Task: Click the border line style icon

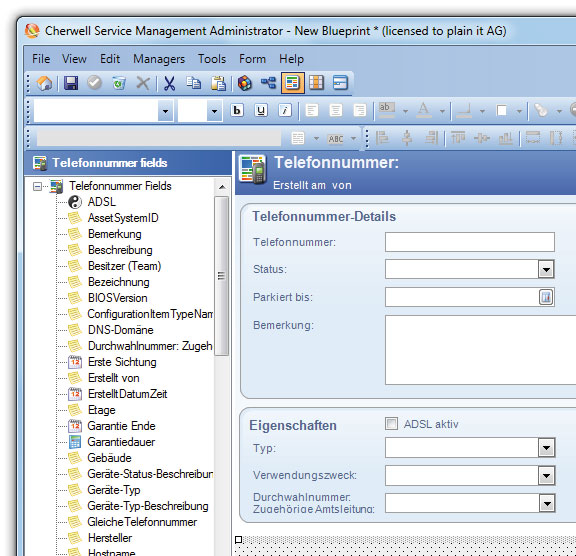Action: pyautogui.click(x=464, y=110)
